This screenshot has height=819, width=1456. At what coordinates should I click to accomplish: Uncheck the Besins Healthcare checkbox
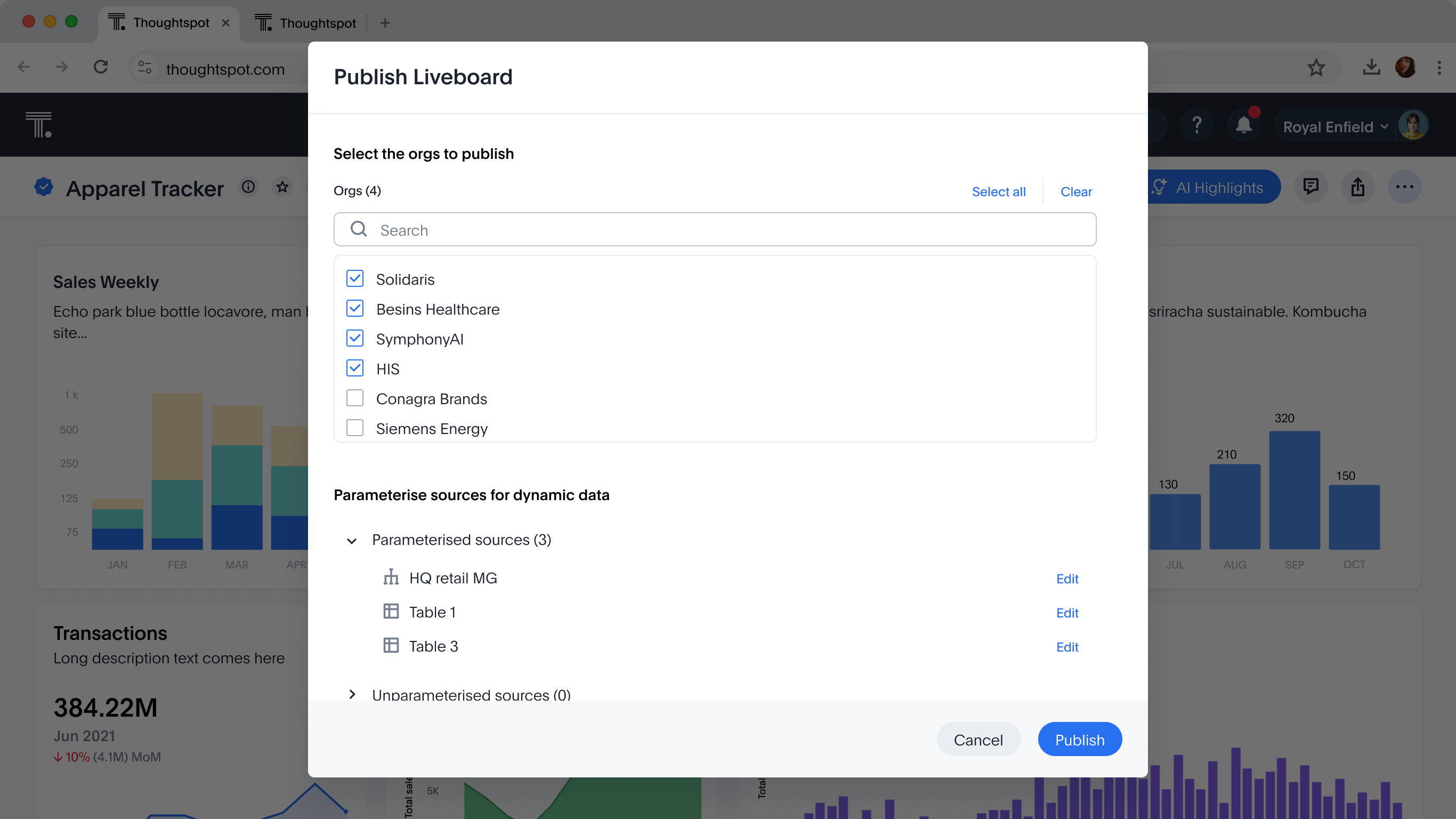[x=355, y=309]
